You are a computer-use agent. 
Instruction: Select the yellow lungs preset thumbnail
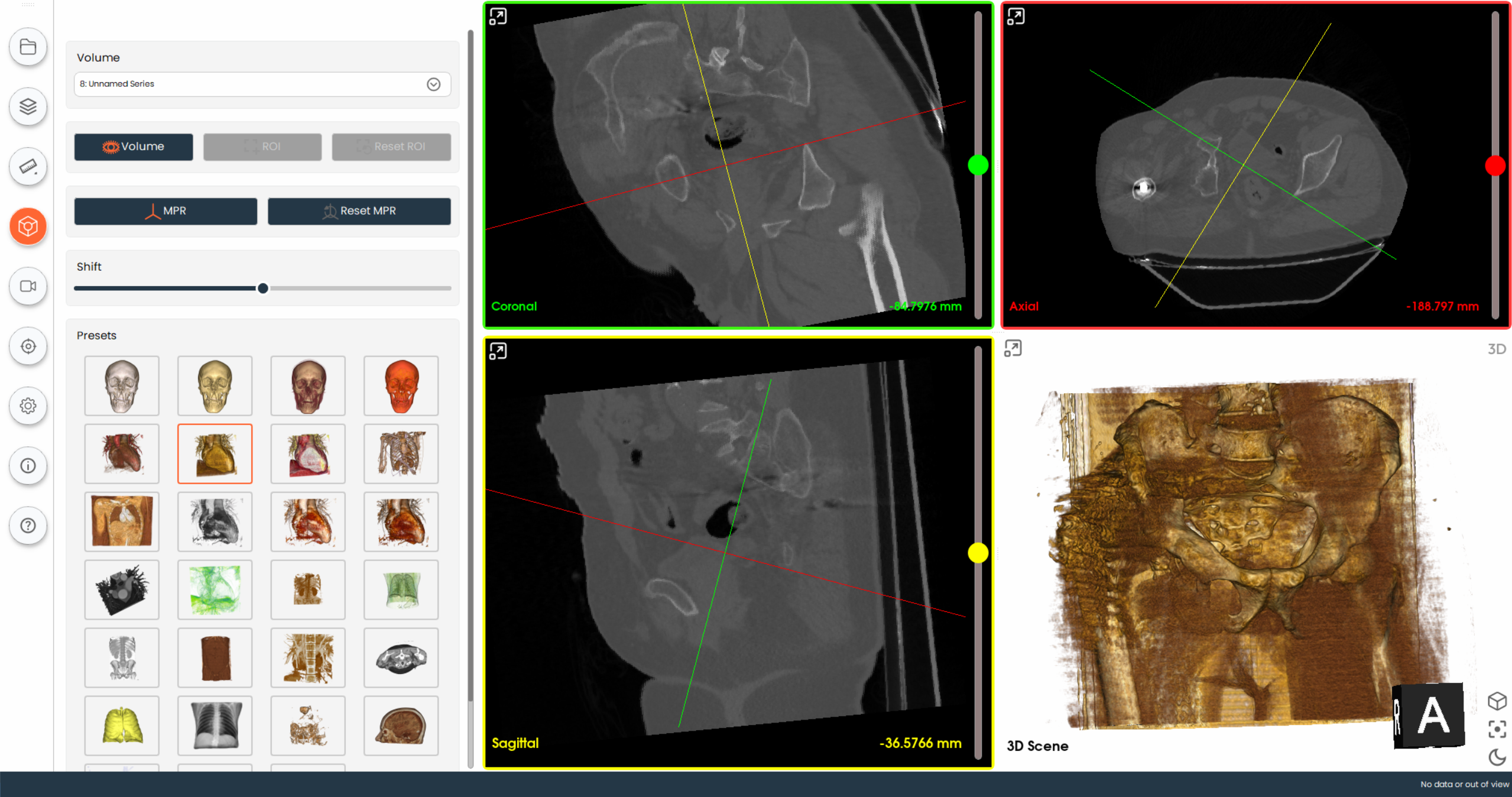(x=122, y=725)
